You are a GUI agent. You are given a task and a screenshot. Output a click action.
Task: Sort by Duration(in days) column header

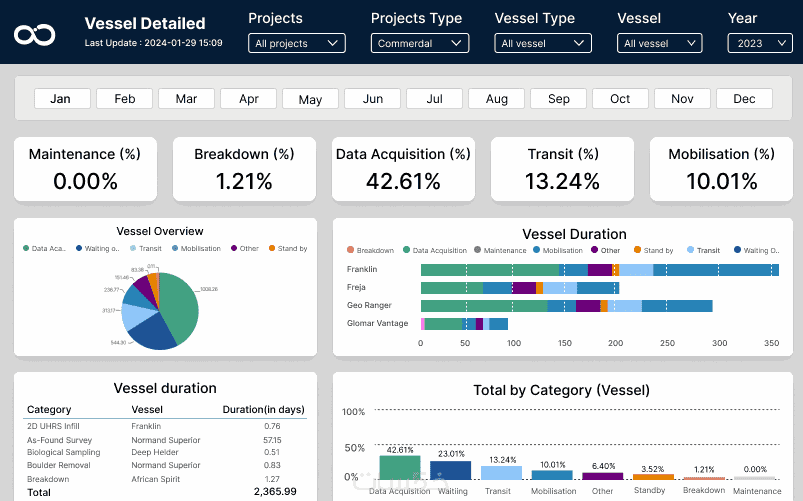click(263, 410)
